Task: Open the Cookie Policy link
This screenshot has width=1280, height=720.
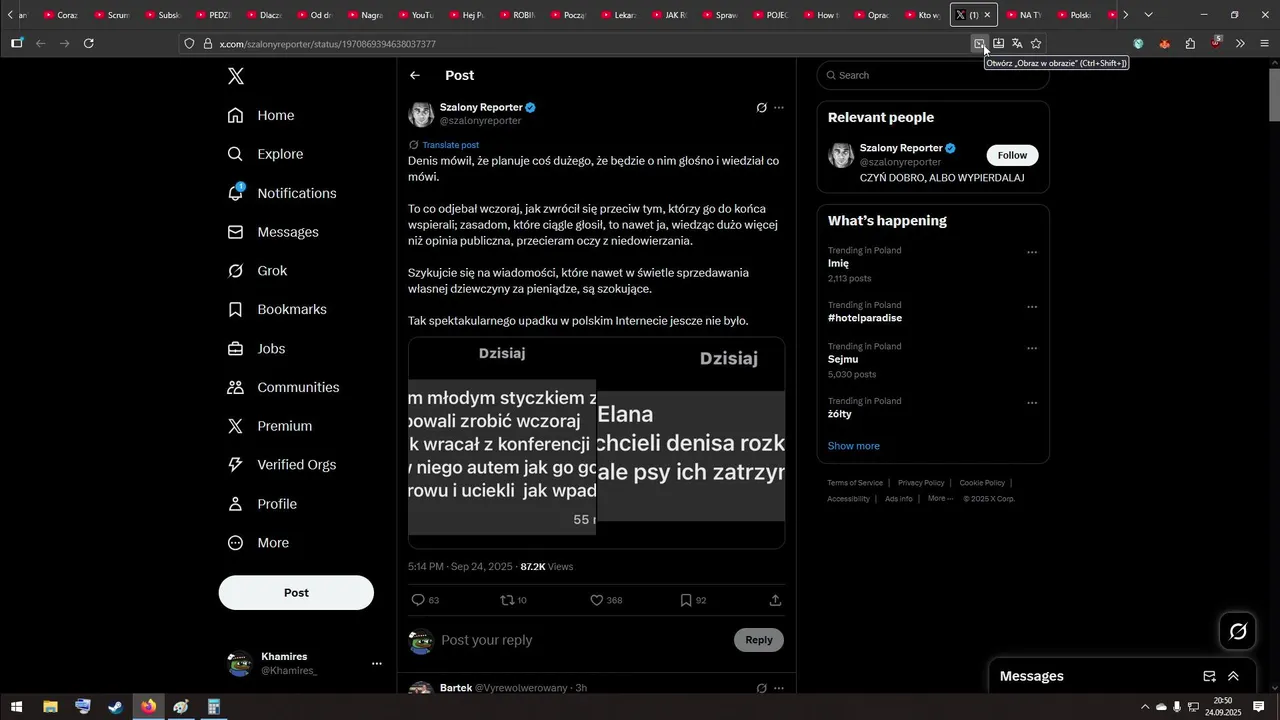Action: [x=982, y=483]
